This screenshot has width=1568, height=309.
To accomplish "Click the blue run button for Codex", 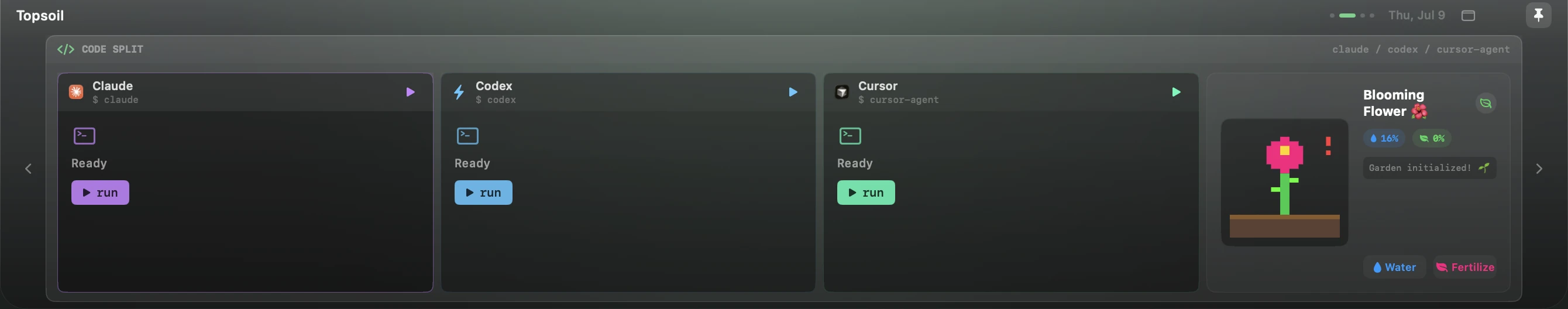I will [x=483, y=193].
